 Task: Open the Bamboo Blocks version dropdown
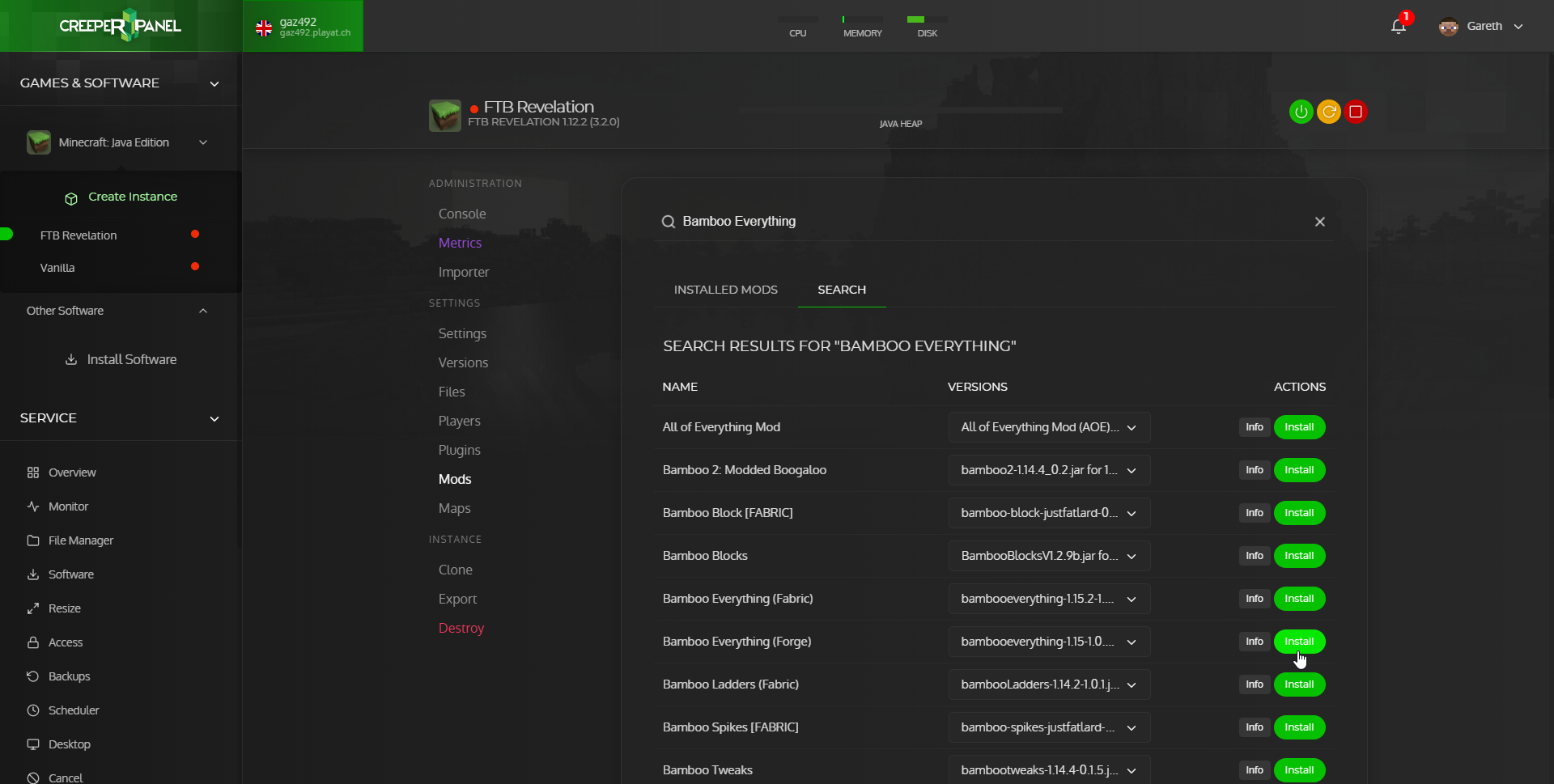click(x=1049, y=556)
